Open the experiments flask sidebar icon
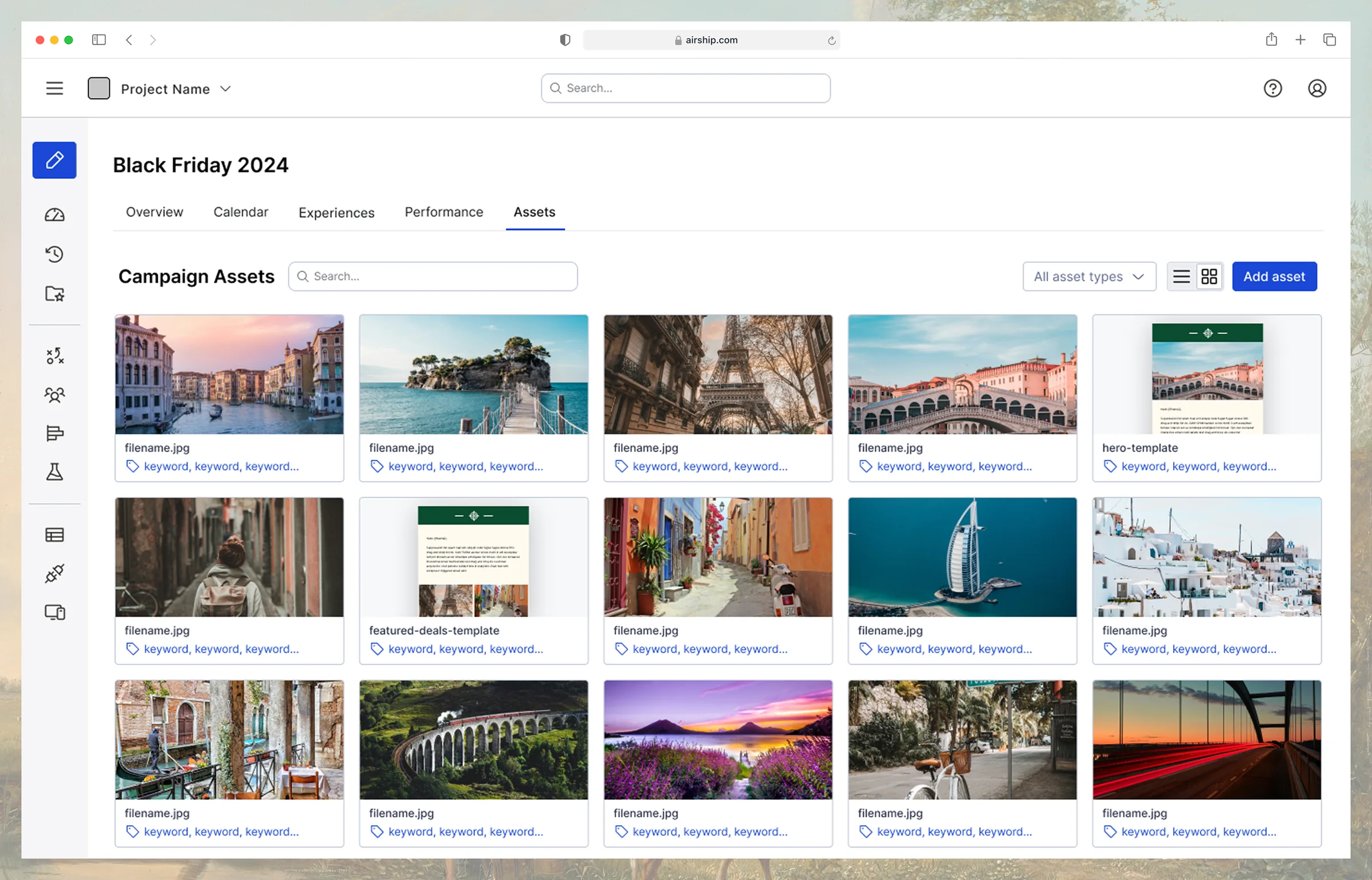Screen dimensions: 1372x880 point(54,472)
